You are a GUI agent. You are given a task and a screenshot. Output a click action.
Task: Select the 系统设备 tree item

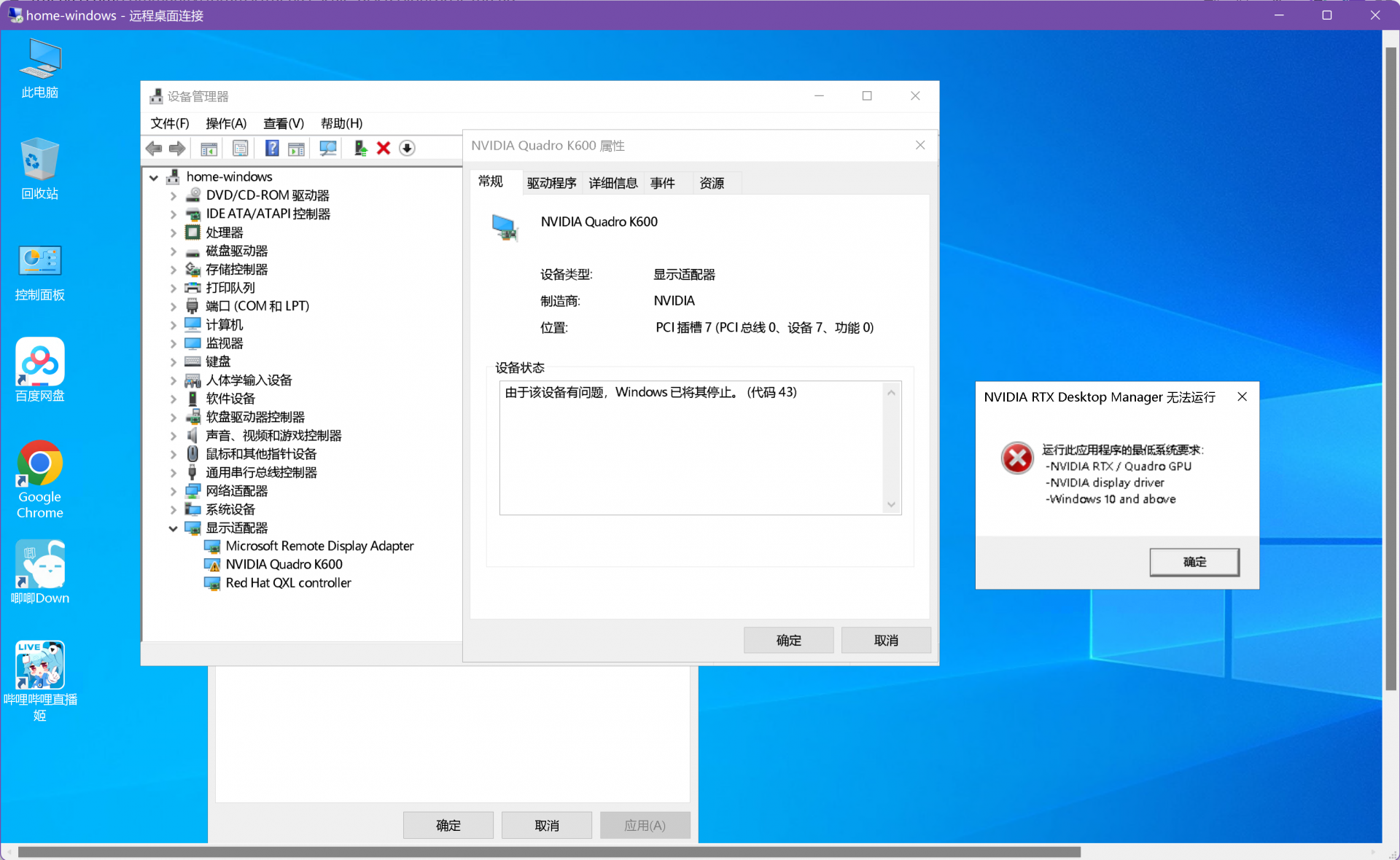(230, 509)
